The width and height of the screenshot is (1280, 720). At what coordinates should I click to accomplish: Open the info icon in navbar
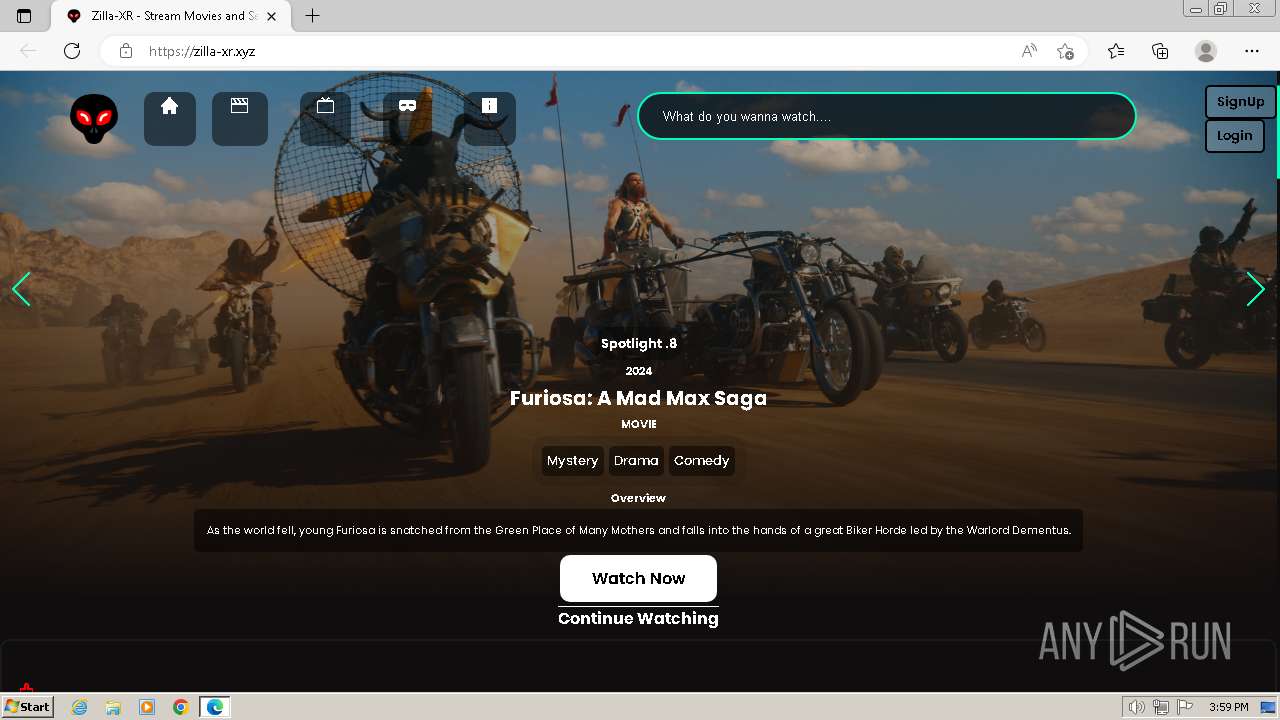tap(489, 119)
